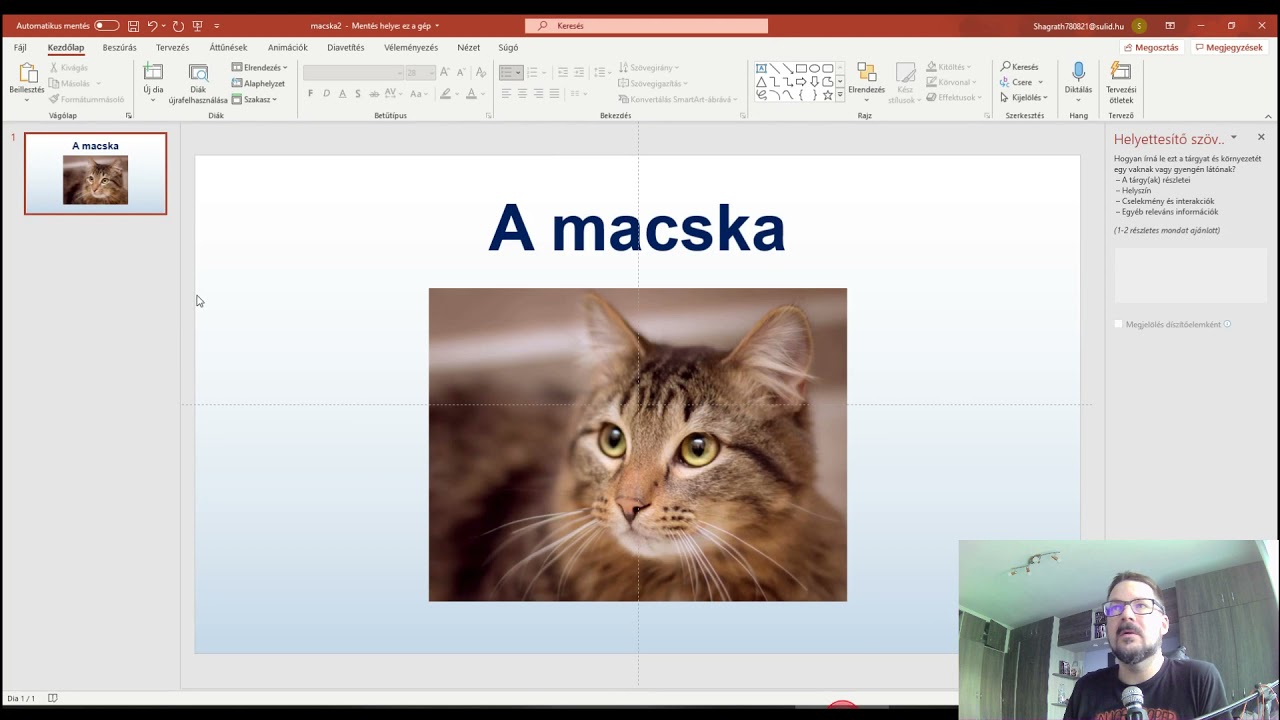1280x720 pixels.
Task: Open the Véleményezés tab
Action: 411,47
